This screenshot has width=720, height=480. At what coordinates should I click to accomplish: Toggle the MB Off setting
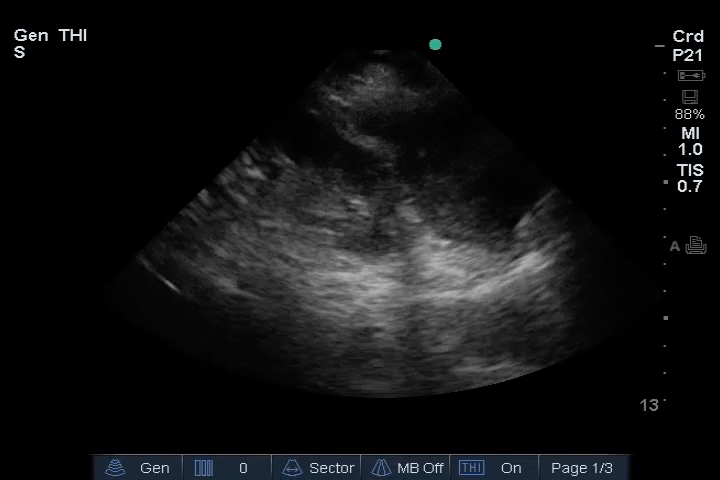tap(420, 468)
